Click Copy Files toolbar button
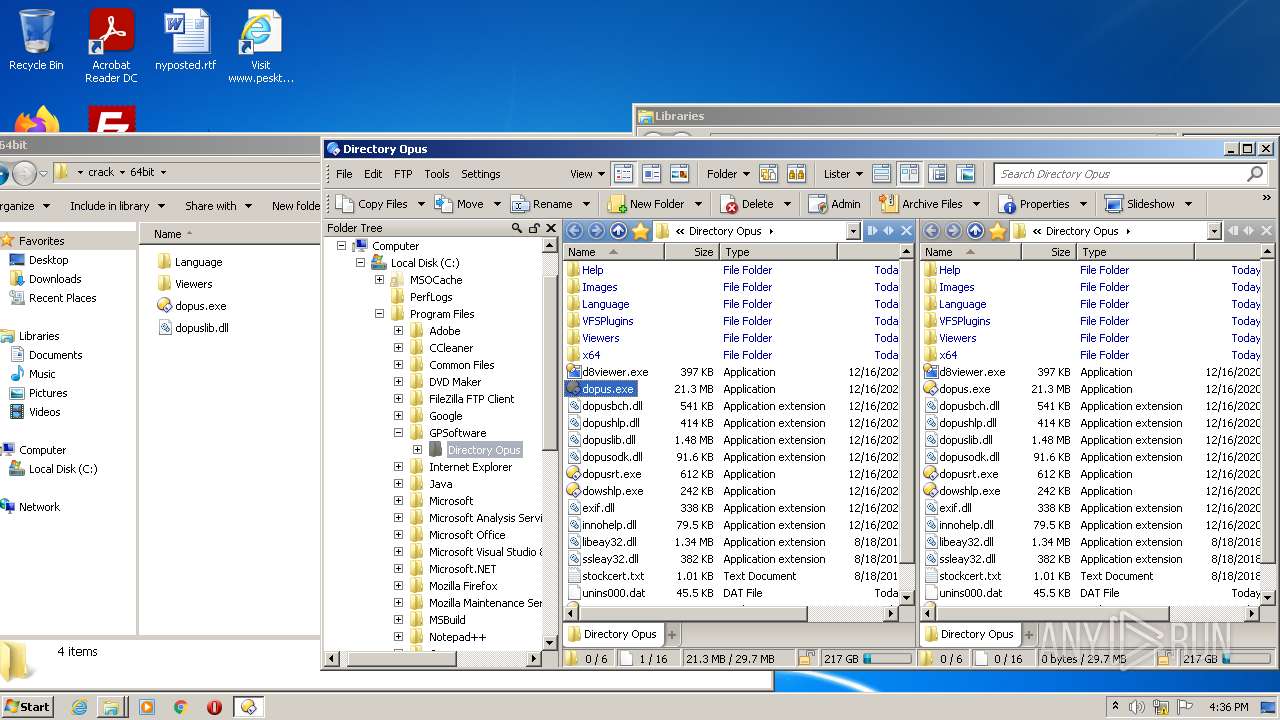This screenshot has width=1280, height=720. [372, 204]
